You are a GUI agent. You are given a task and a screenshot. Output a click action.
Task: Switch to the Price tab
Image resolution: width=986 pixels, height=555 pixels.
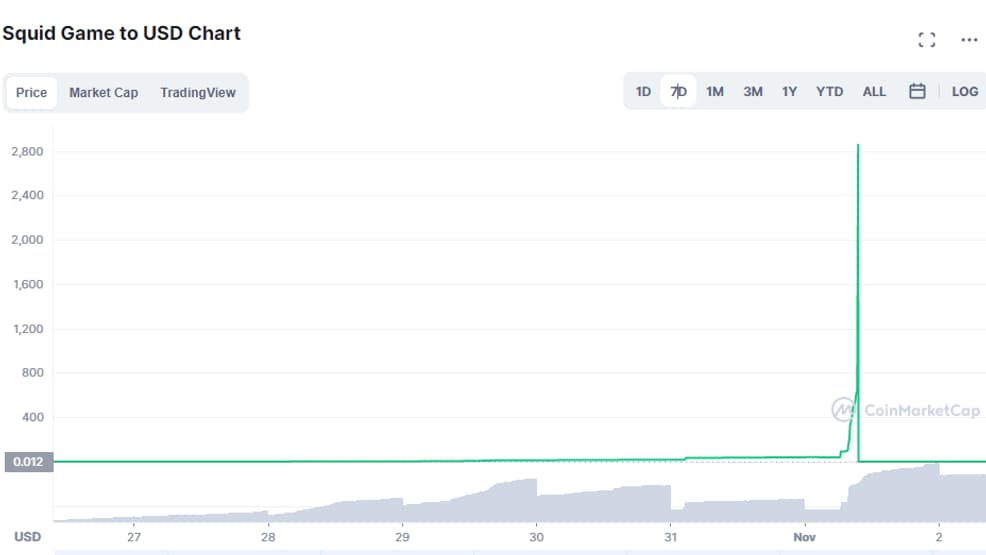point(31,92)
